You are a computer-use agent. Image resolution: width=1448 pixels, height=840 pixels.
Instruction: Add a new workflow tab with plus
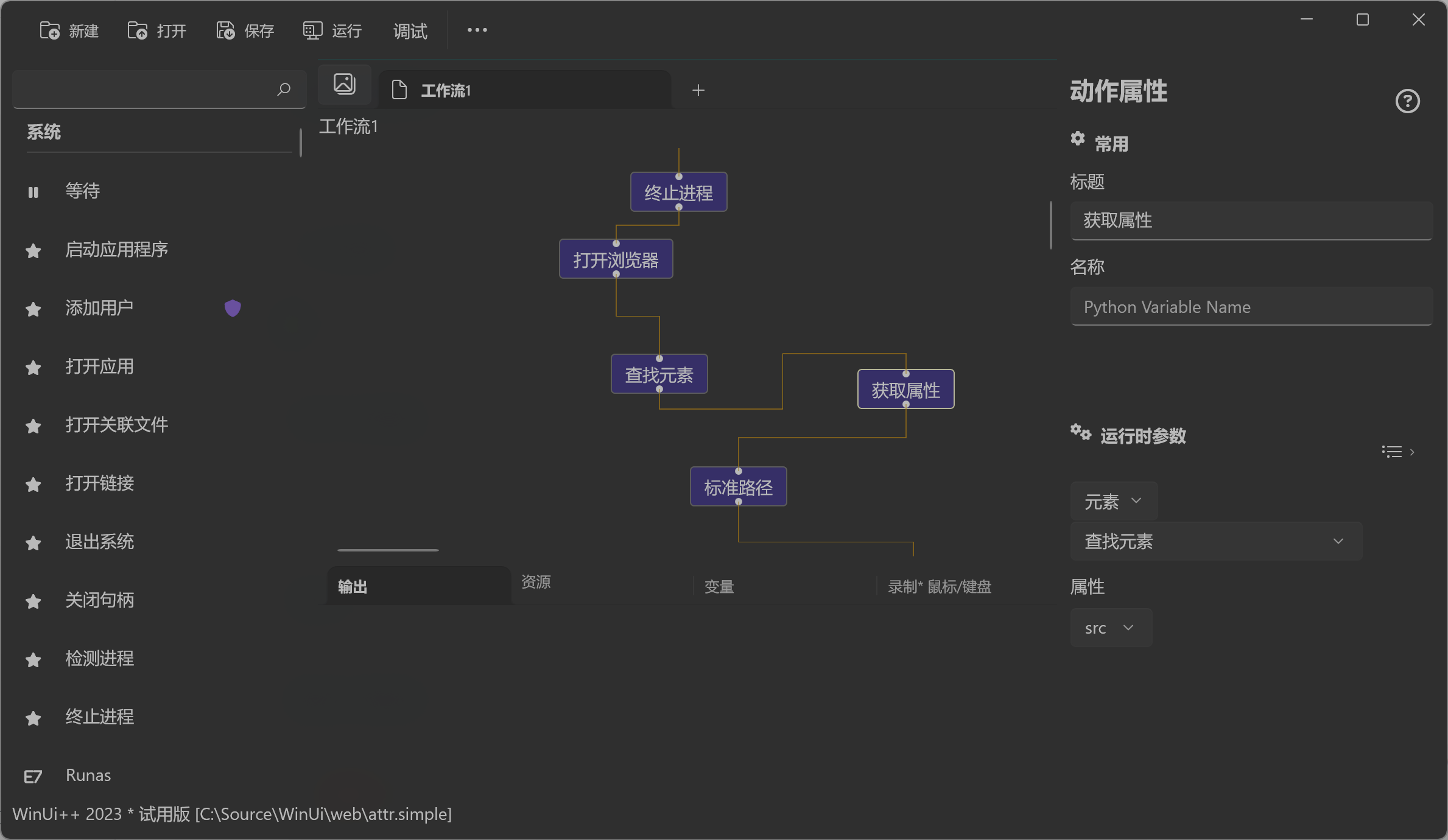pyautogui.click(x=698, y=90)
